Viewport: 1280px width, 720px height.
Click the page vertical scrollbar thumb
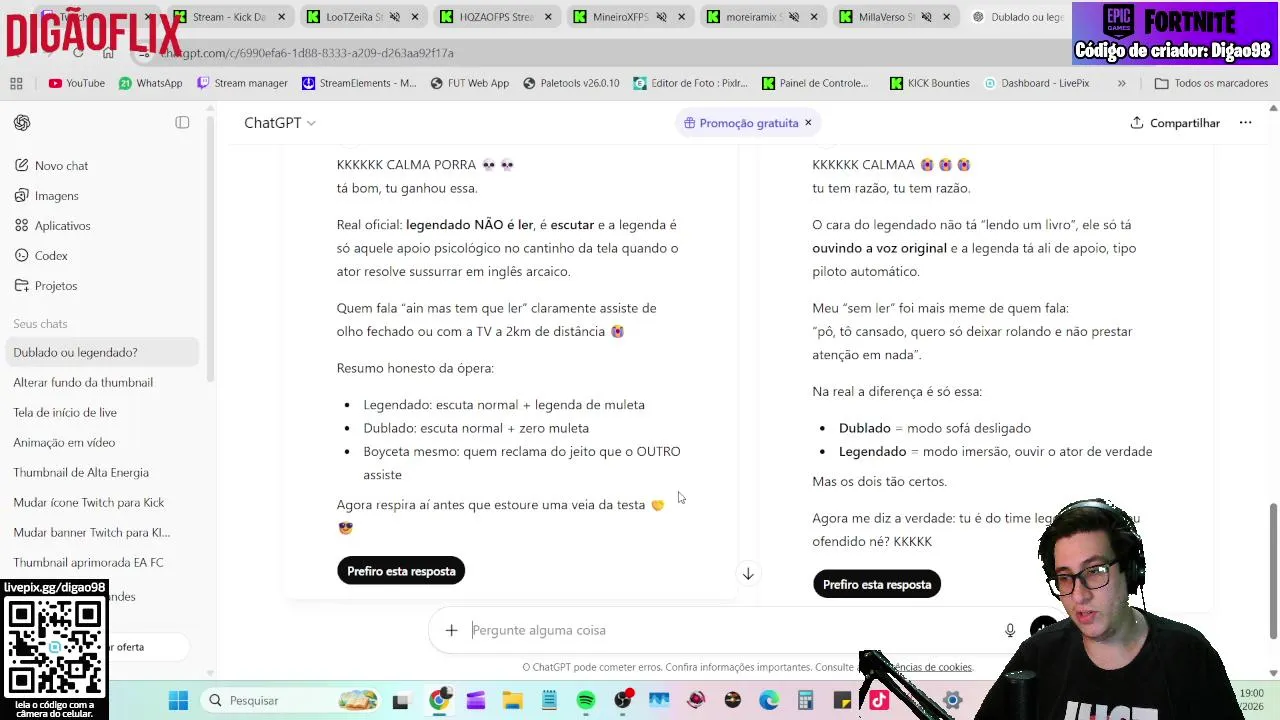pos(1273,570)
